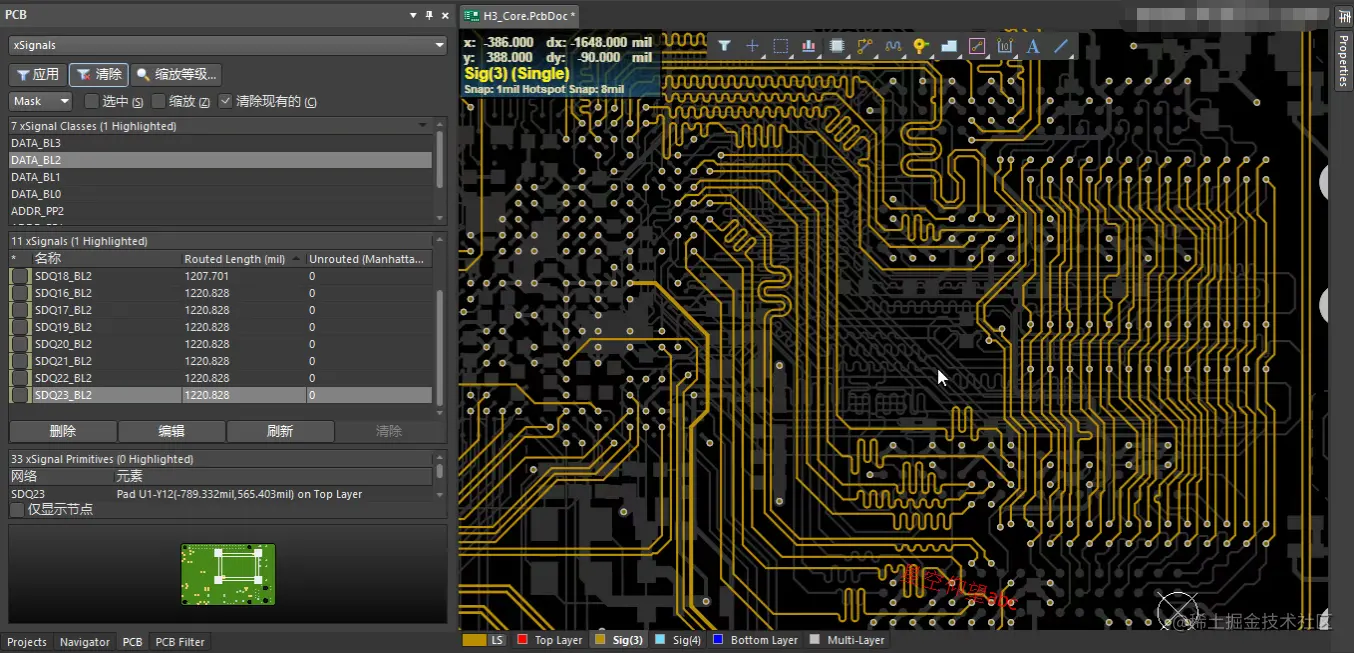1354x653 pixels.
Task: Sort by 名称 name column header
Action: click(x=106, y=259)
